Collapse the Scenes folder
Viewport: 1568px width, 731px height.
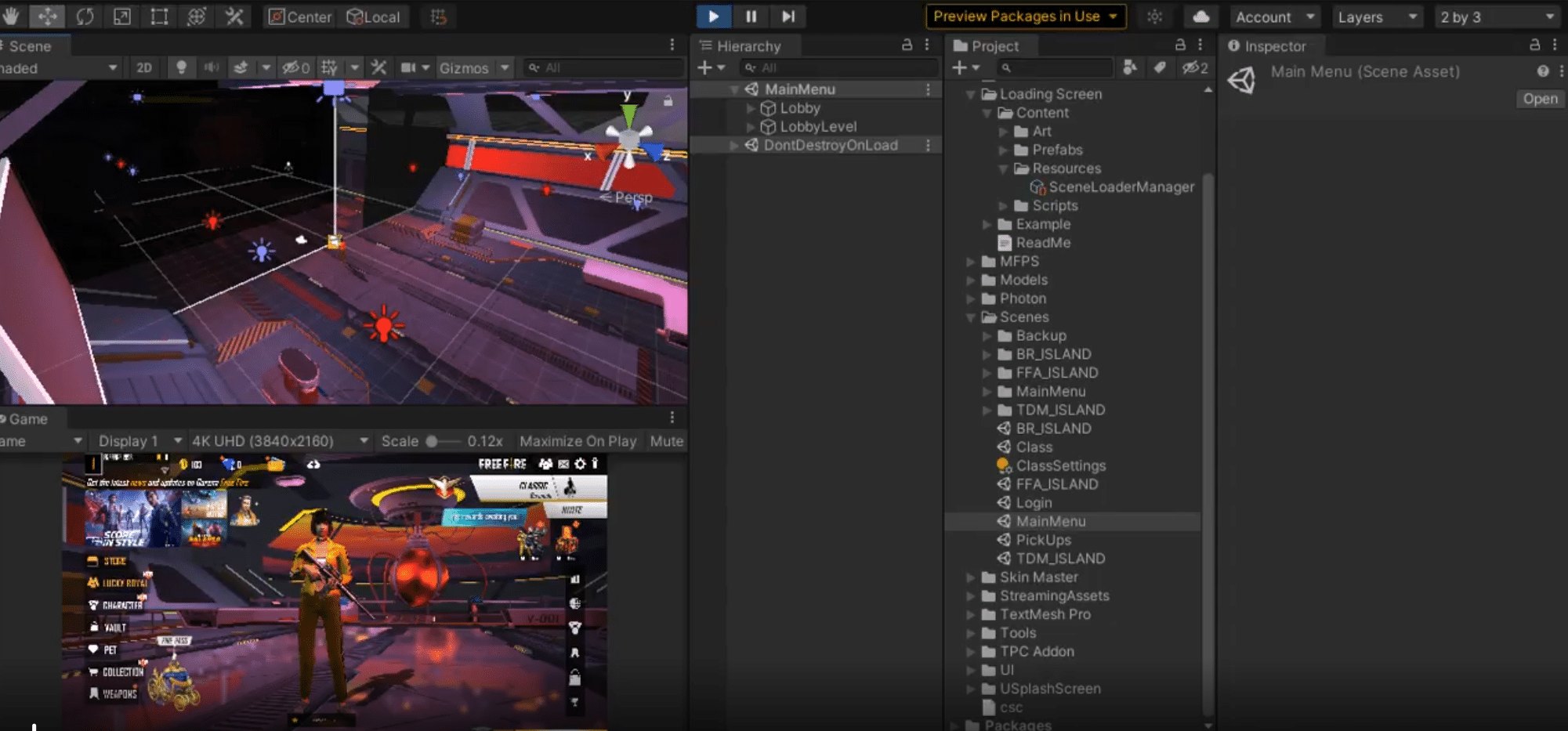pyautogui.click(x=971, y=317)
